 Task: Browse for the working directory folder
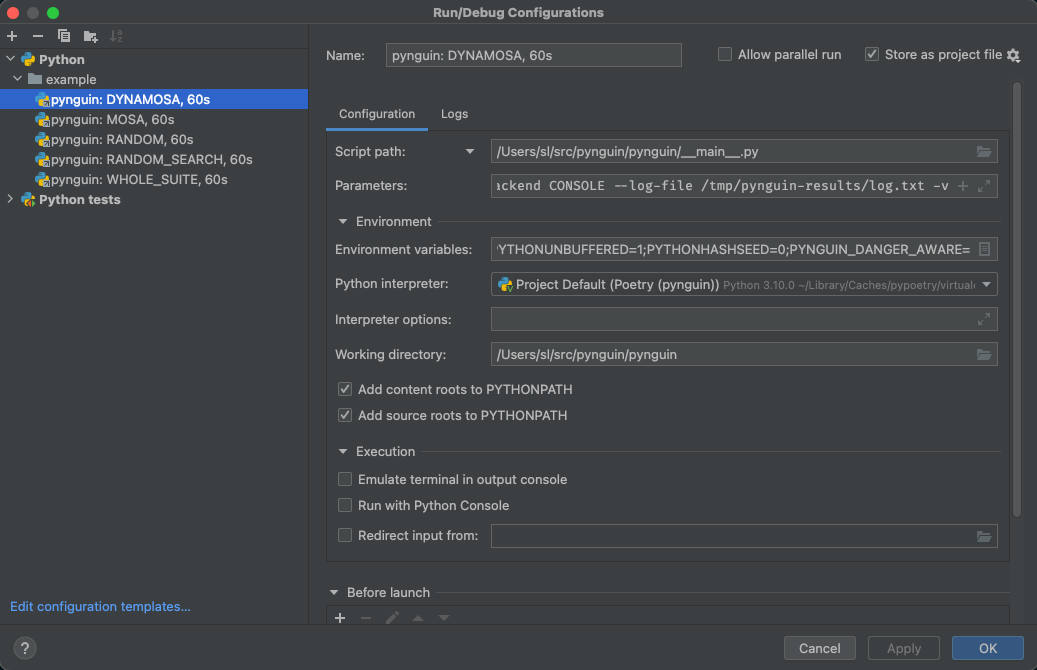pyautogui.click(x=984, y=355)
